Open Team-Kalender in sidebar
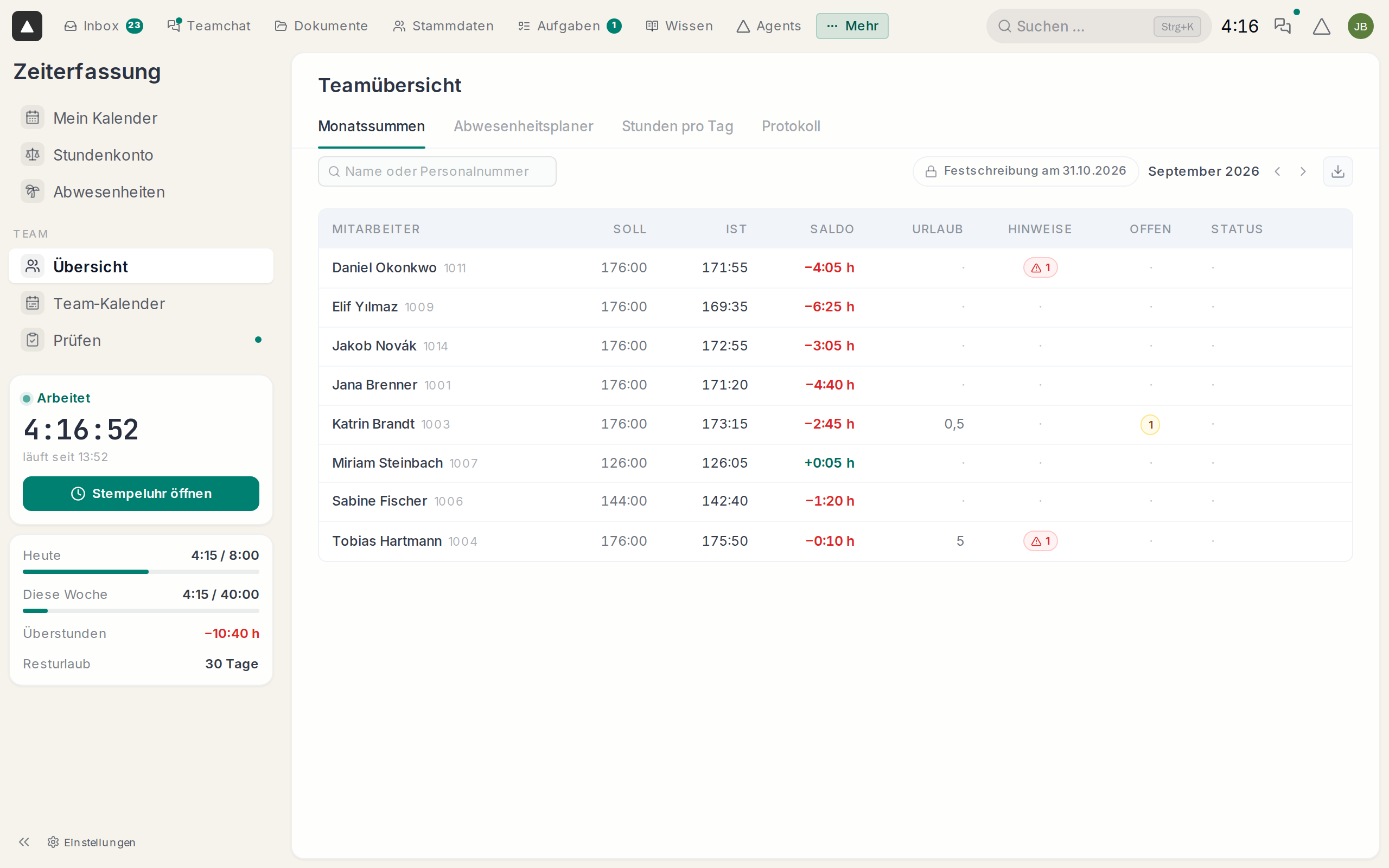Viewport: 1389px width, 868px height. 141,303
